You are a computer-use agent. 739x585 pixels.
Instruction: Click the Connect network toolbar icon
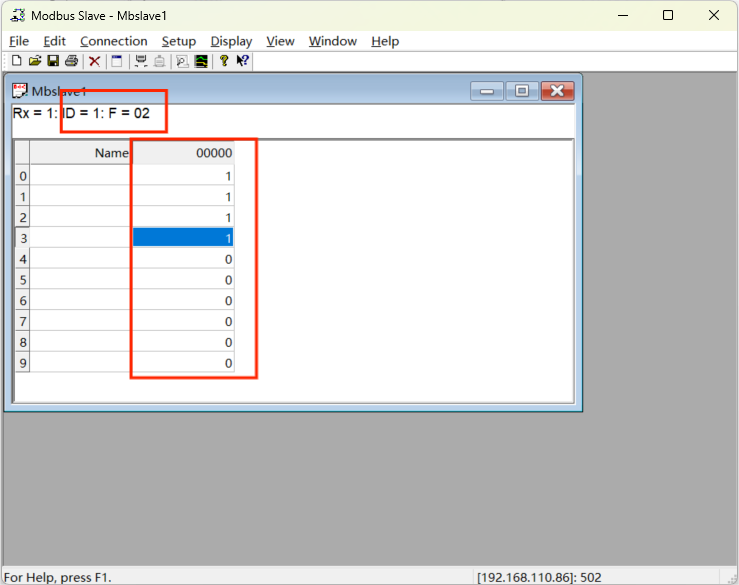click(141, 61)
